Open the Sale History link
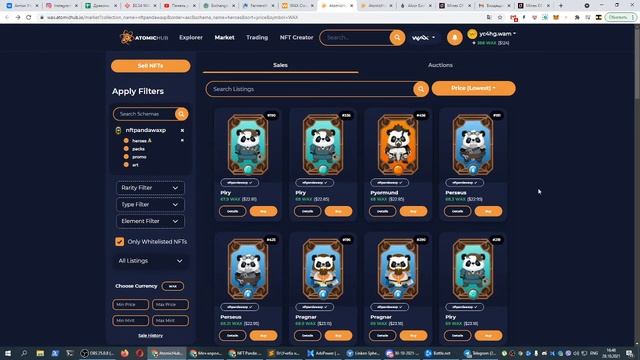The width and height of the screenshot is (640, 360). point(150,336)
